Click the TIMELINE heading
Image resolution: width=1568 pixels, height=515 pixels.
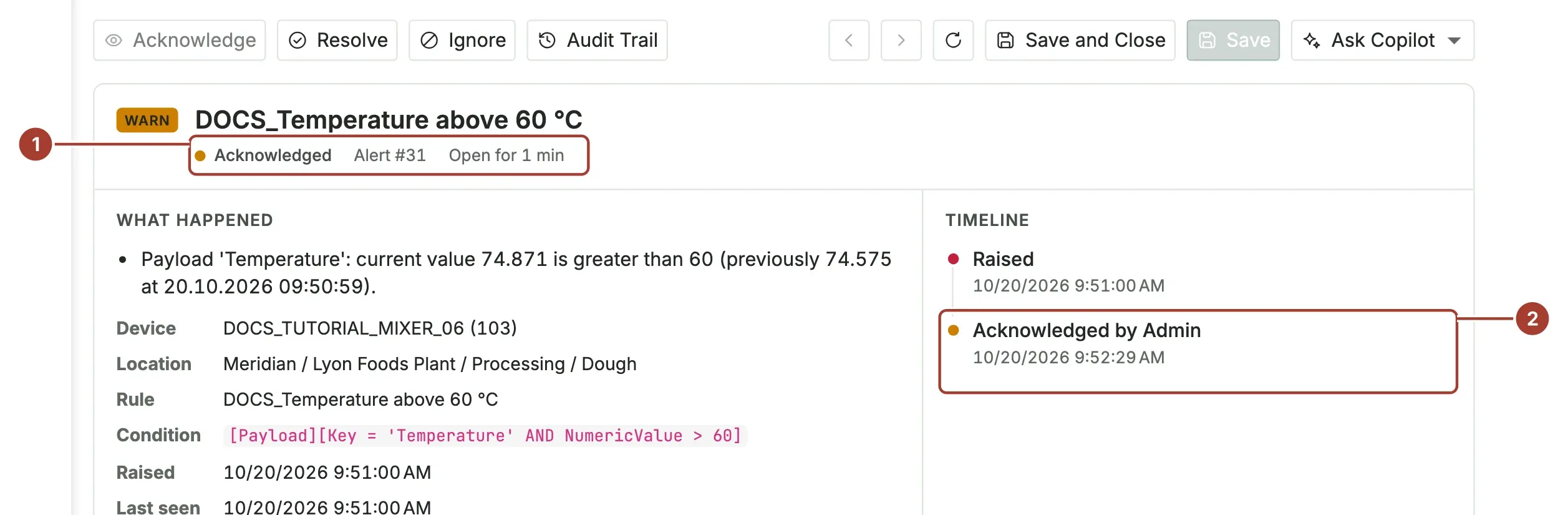[987, 220]
